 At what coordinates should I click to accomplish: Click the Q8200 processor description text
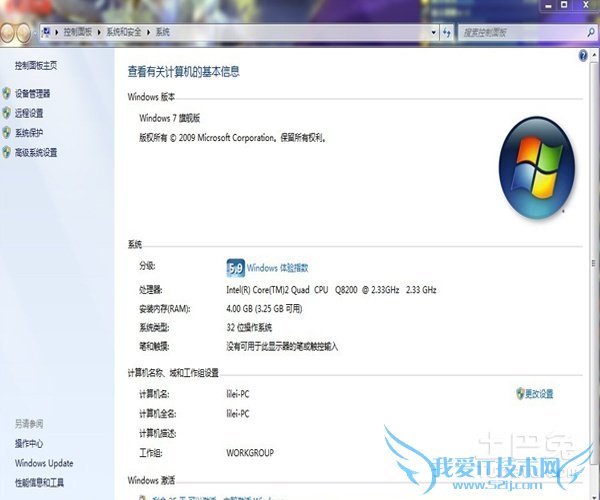tap(331, 290)
